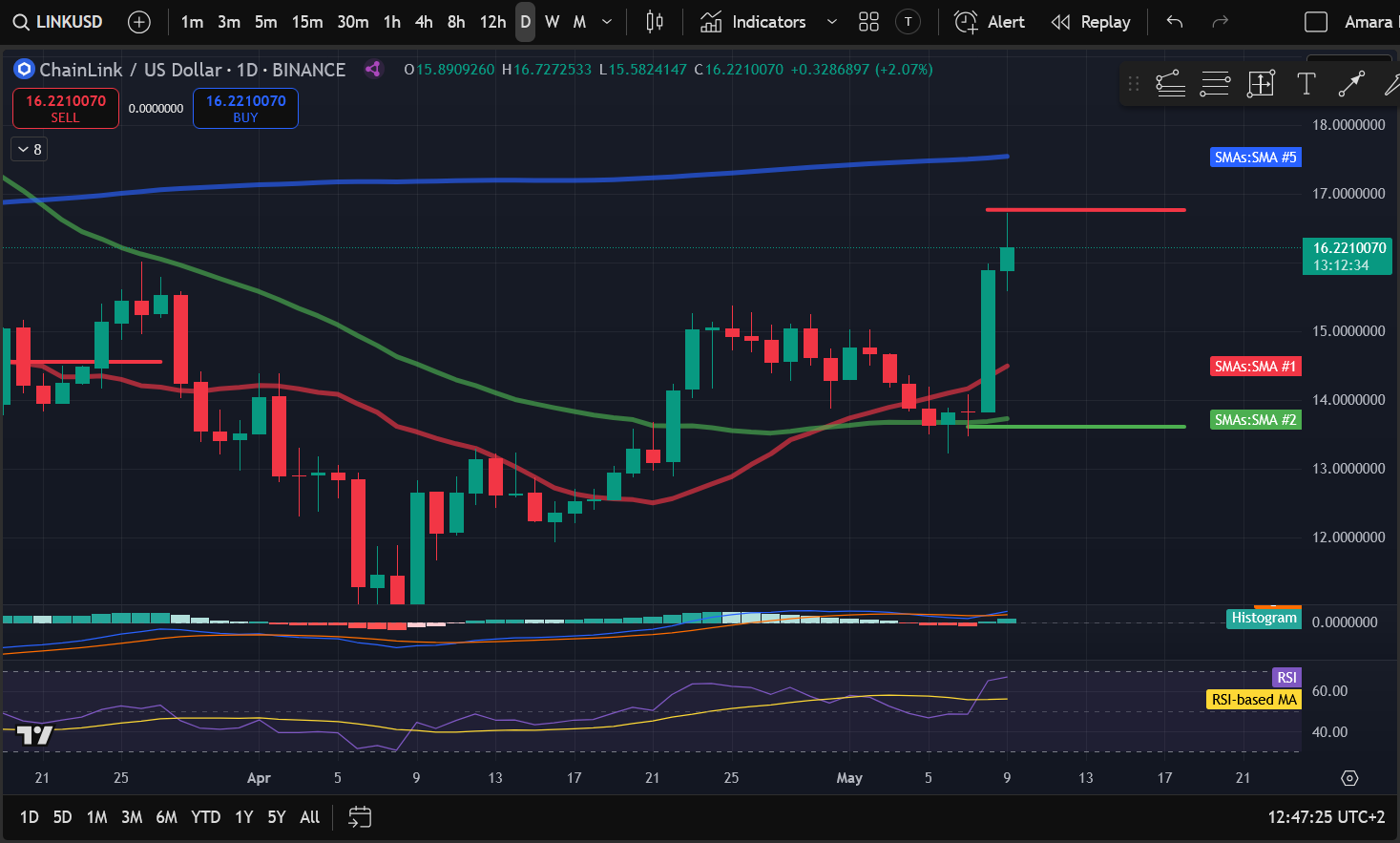Click the purple RSI label
Viewport: 1400px width, 843px height.
(x=1286, y=678)
